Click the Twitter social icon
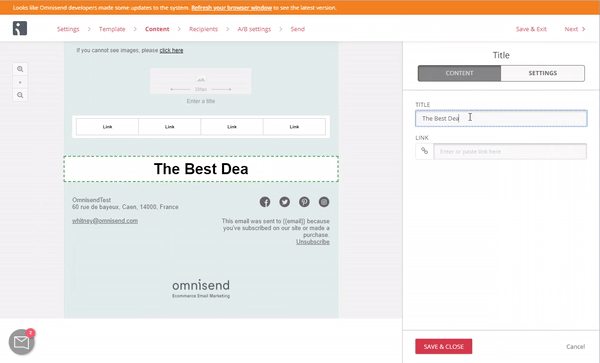Screen dimensions: 600x363 click(284, 202)
